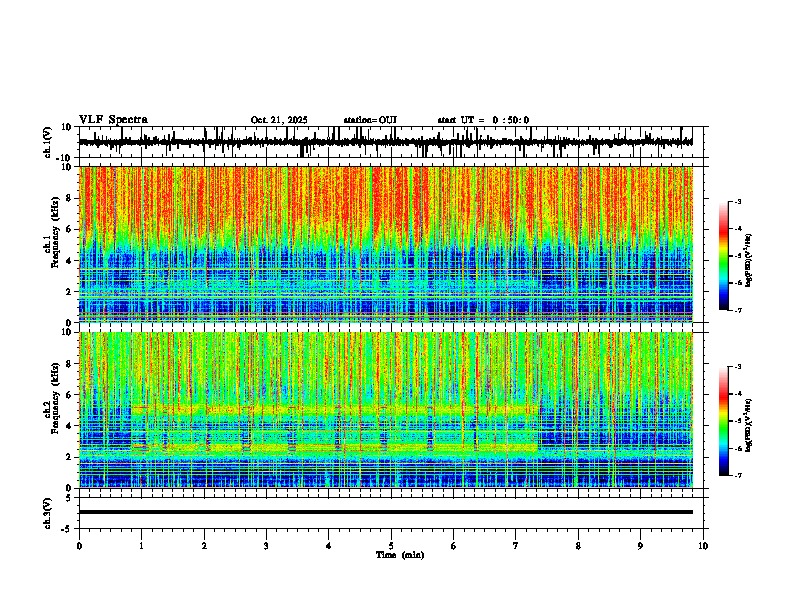Click the time axis tick label "7"
Screen dimensions: 792x612
[x=516, y=546]
